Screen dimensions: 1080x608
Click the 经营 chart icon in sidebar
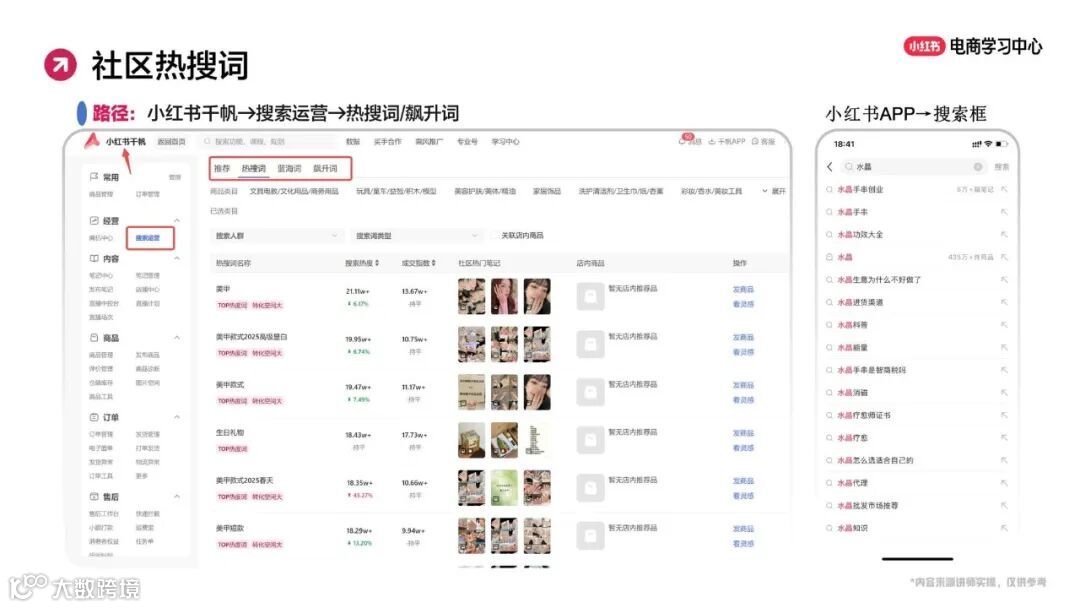point(94,220)
